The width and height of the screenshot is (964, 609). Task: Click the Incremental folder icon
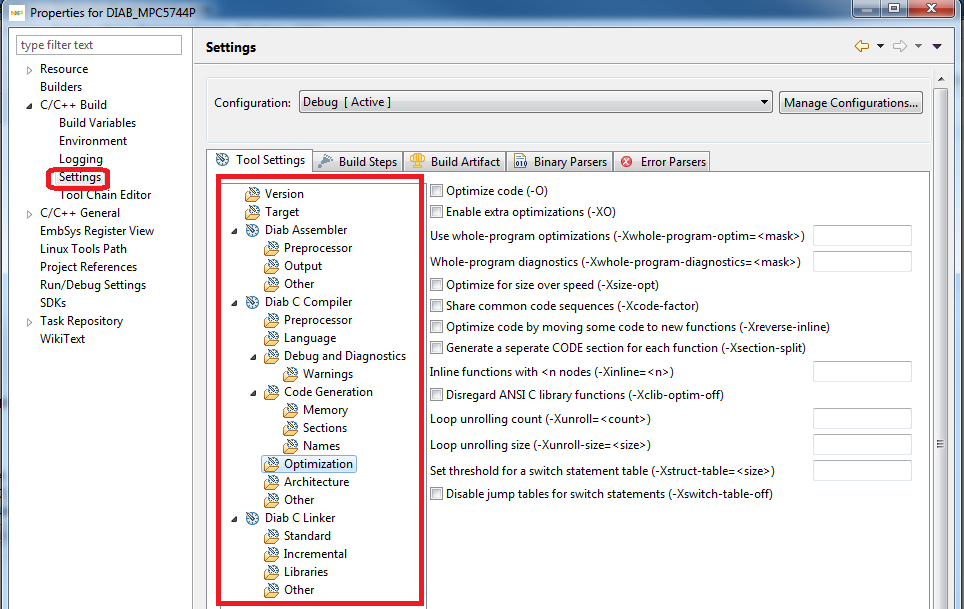[272, 554]
